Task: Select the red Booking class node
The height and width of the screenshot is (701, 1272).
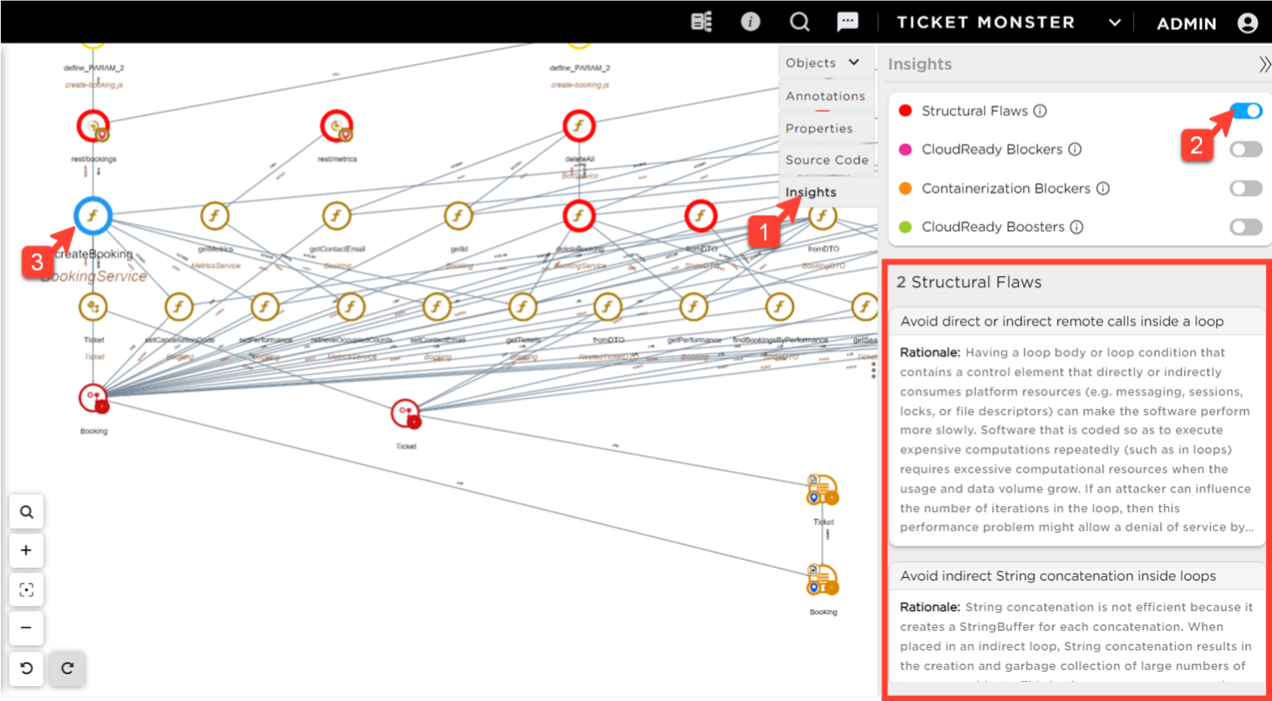Action: point(94,398)
